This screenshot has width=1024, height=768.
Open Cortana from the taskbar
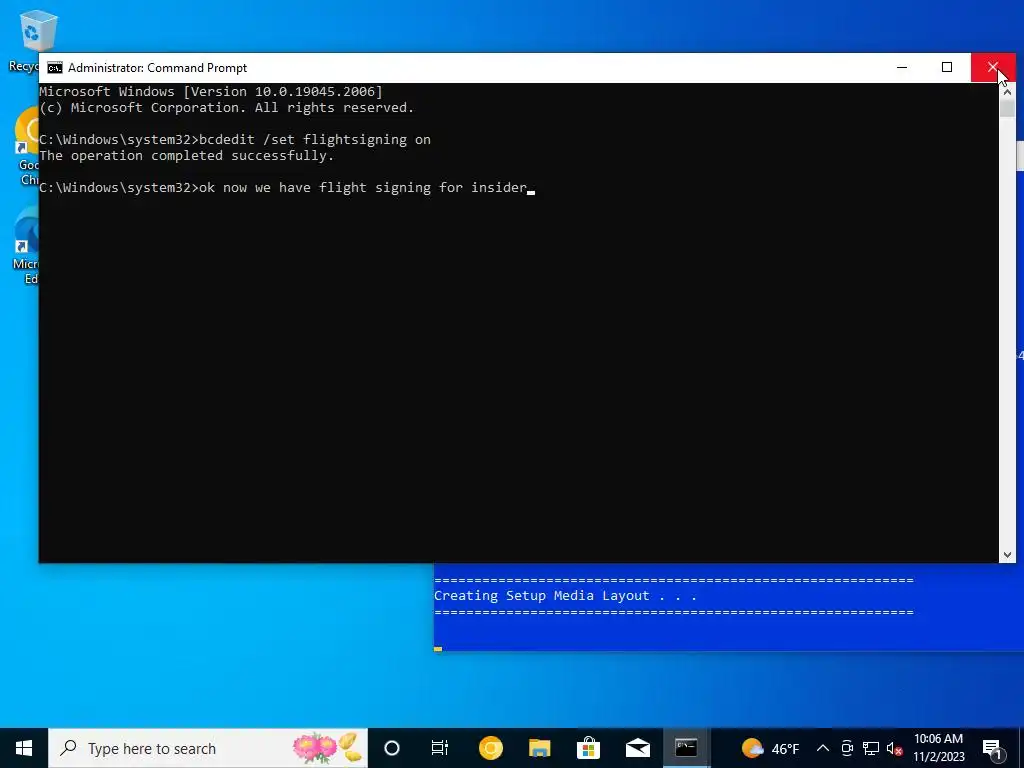(392, 748)
